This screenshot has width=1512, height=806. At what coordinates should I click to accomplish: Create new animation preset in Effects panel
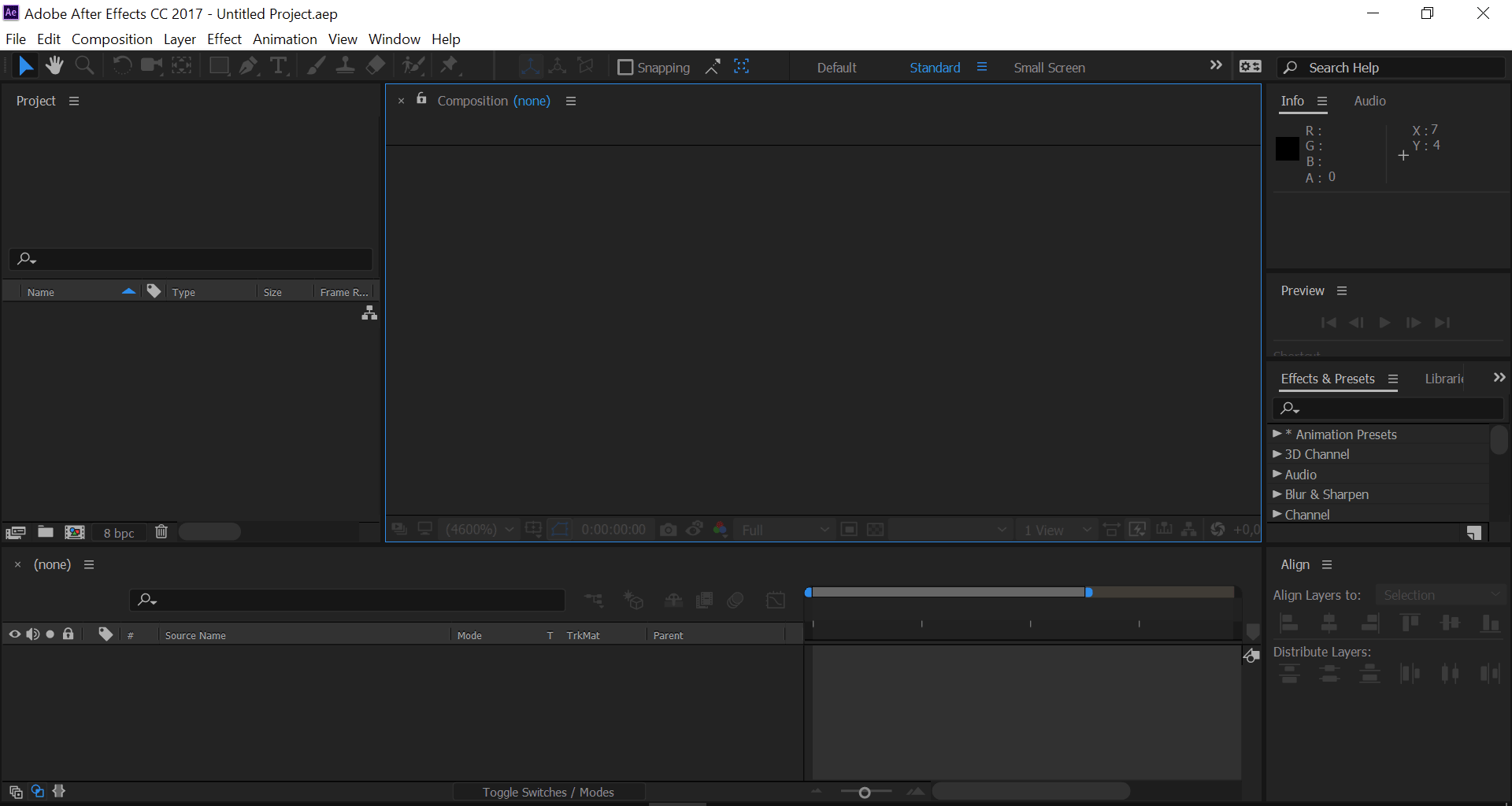tap(1474, 533)
